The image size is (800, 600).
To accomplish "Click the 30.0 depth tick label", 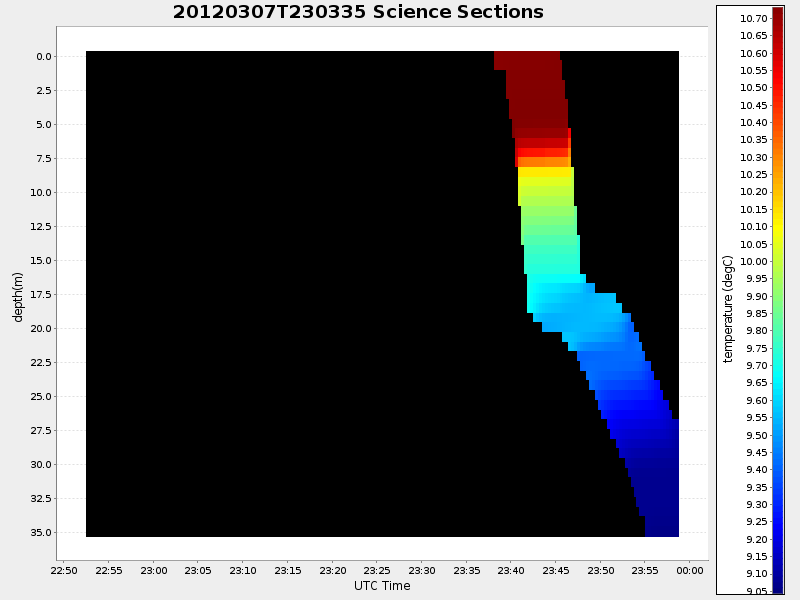I will tap(41, 465).
